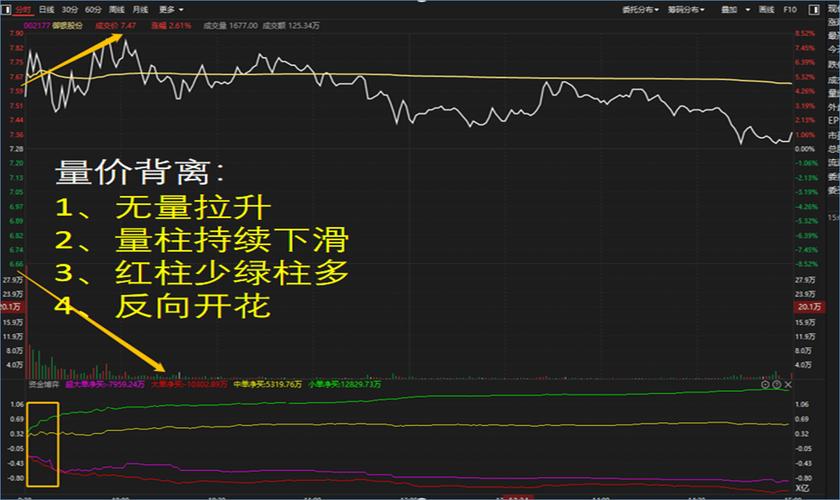
Task: Switch to 月线 monthly chart tab
Action: (x=140, y=10)
